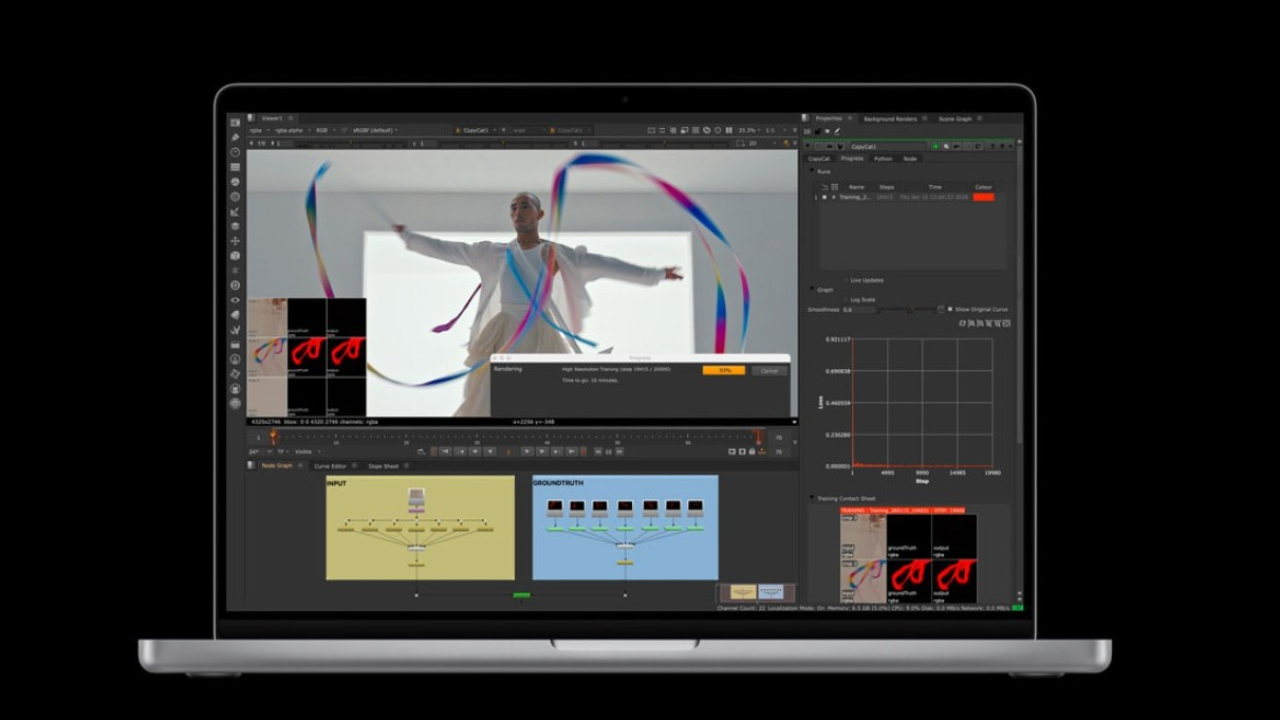1280x720 pixels.
Task: Open the Curve Editor tab
Action: click(330, 466)
